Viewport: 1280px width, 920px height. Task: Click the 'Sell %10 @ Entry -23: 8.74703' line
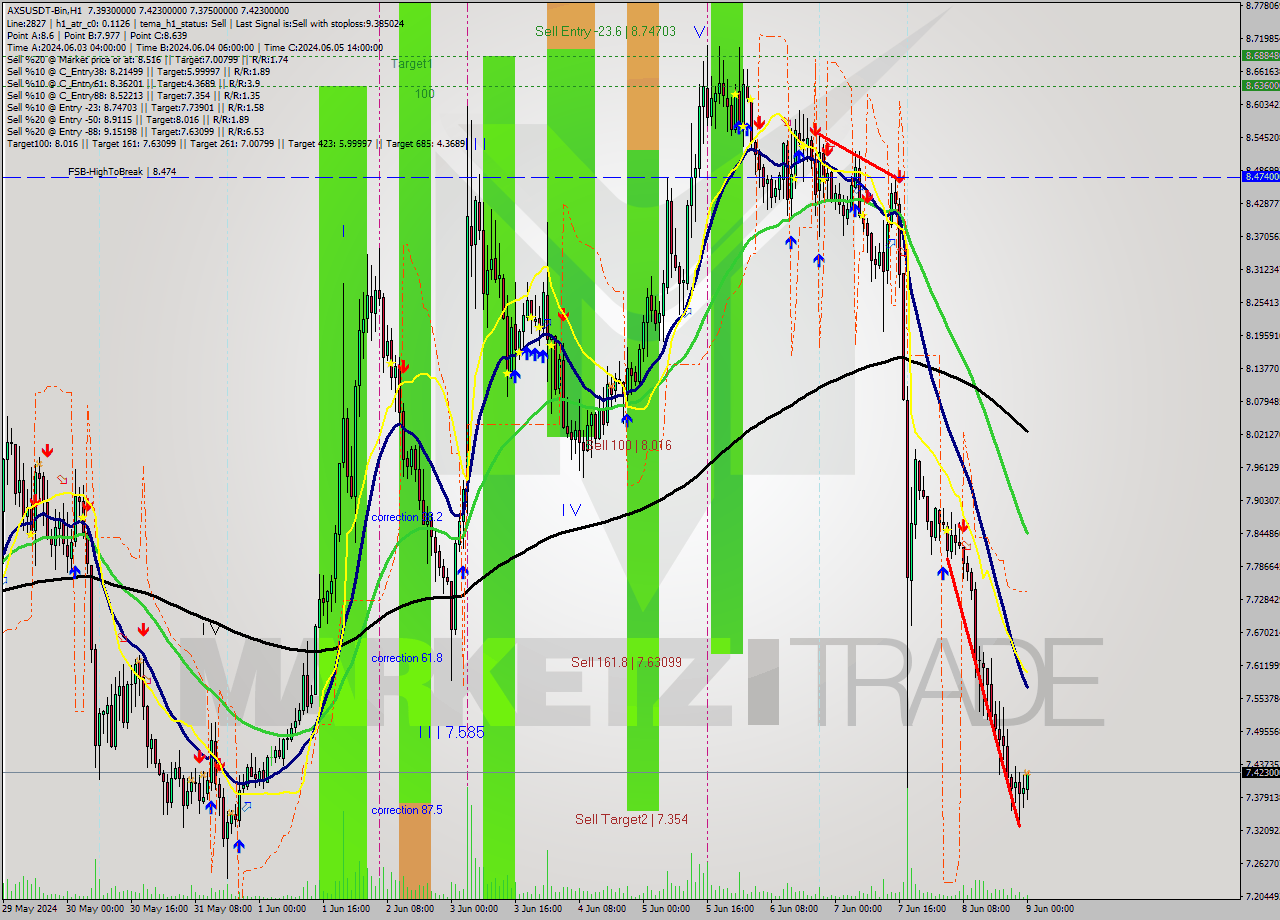pyautogui.click(x=135, y=107)
